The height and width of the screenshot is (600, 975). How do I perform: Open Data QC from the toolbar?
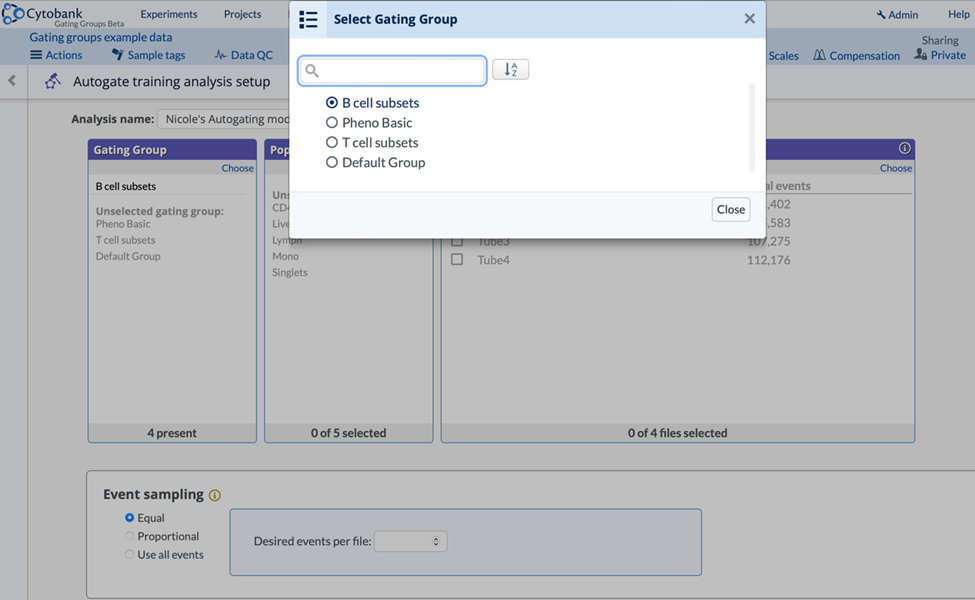[243, 55]
